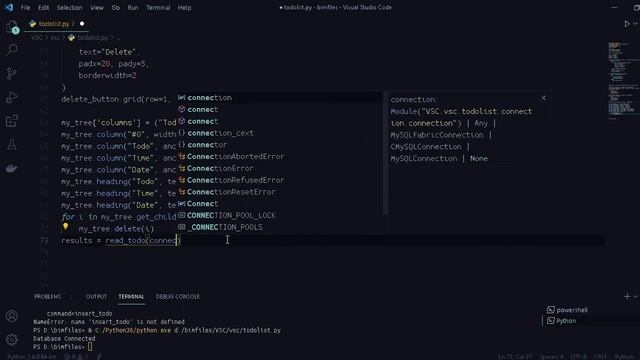640x360 pixels.
Task: Open the Accounts menu icon
Action: [x=12, y=316]
